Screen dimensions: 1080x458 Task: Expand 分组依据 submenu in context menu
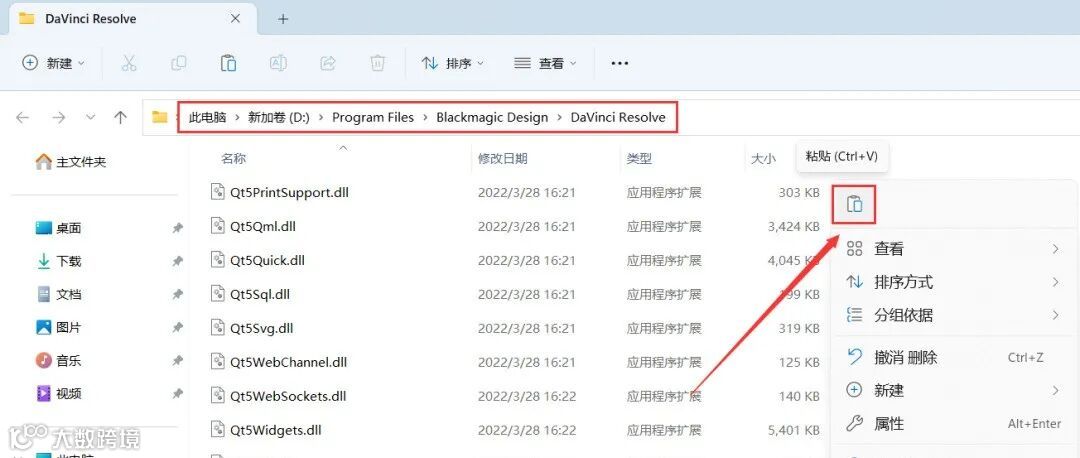click(x=1055, y=315)
